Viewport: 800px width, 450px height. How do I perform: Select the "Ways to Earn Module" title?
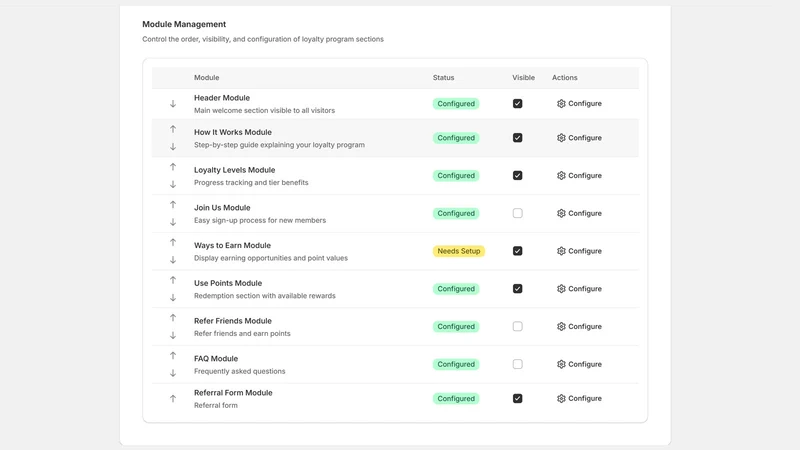[232, 245]
